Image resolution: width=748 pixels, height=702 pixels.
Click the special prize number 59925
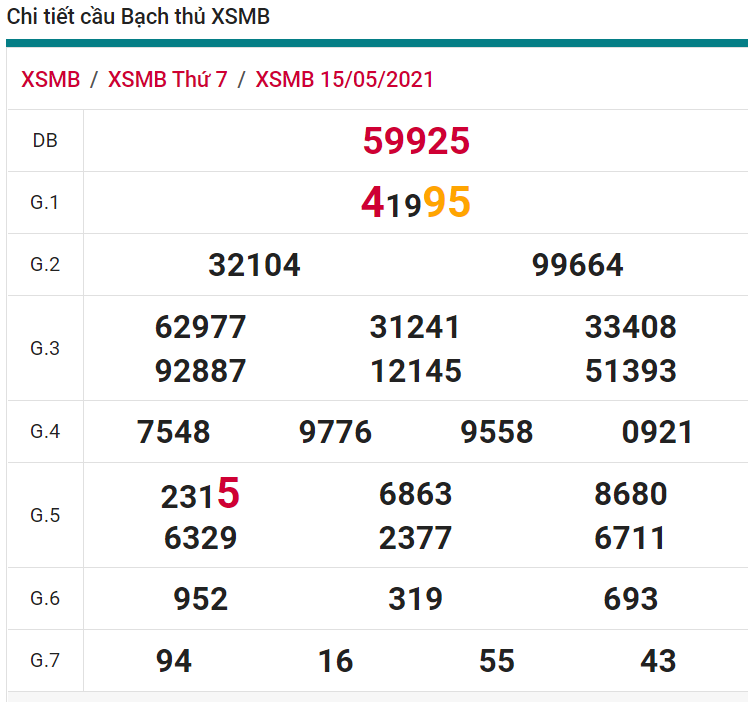click(x=416, y=141)
